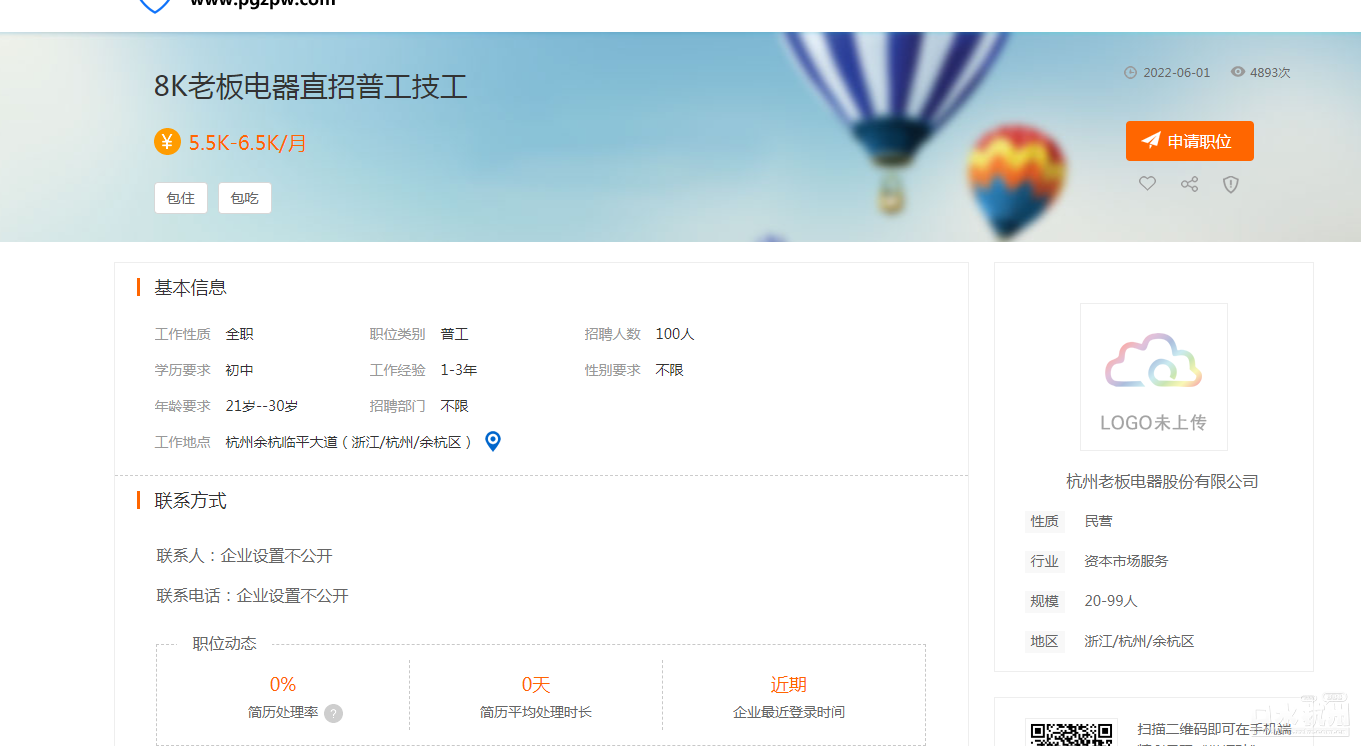Click recruit number value 100人
The height and width of the screenshot is (746, 1361).
[x=675, y=334]
